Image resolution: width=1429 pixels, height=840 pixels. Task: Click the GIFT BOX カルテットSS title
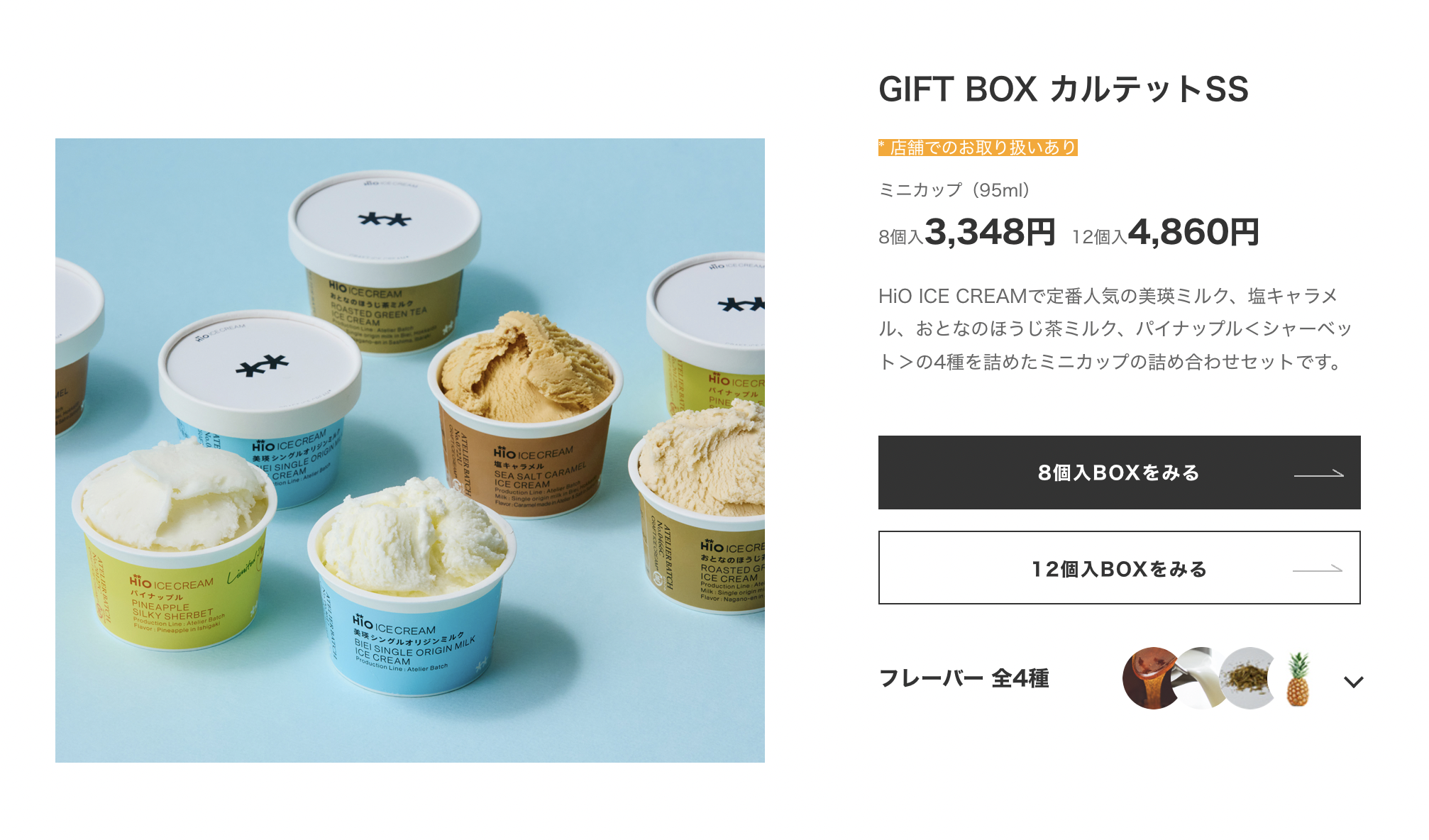click(1064, 89)
